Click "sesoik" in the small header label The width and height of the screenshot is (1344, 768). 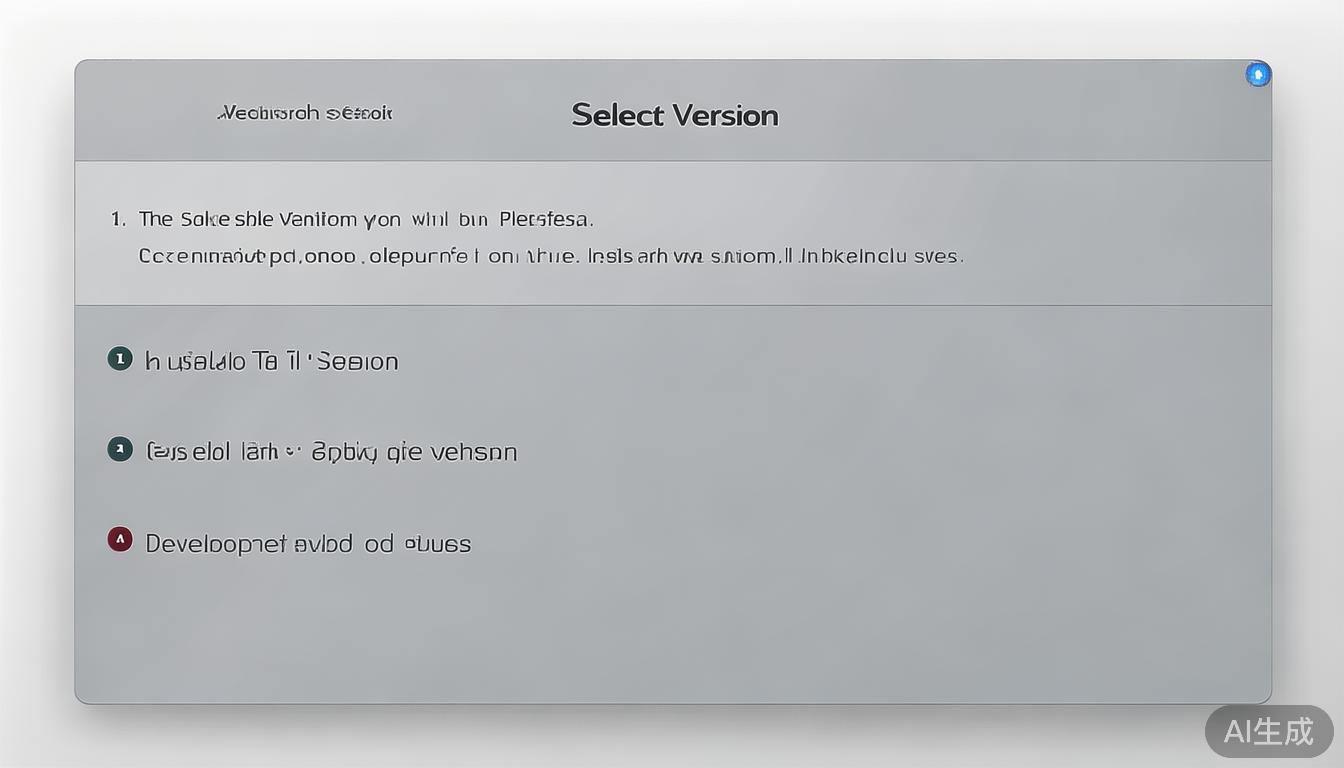[359, 113]
